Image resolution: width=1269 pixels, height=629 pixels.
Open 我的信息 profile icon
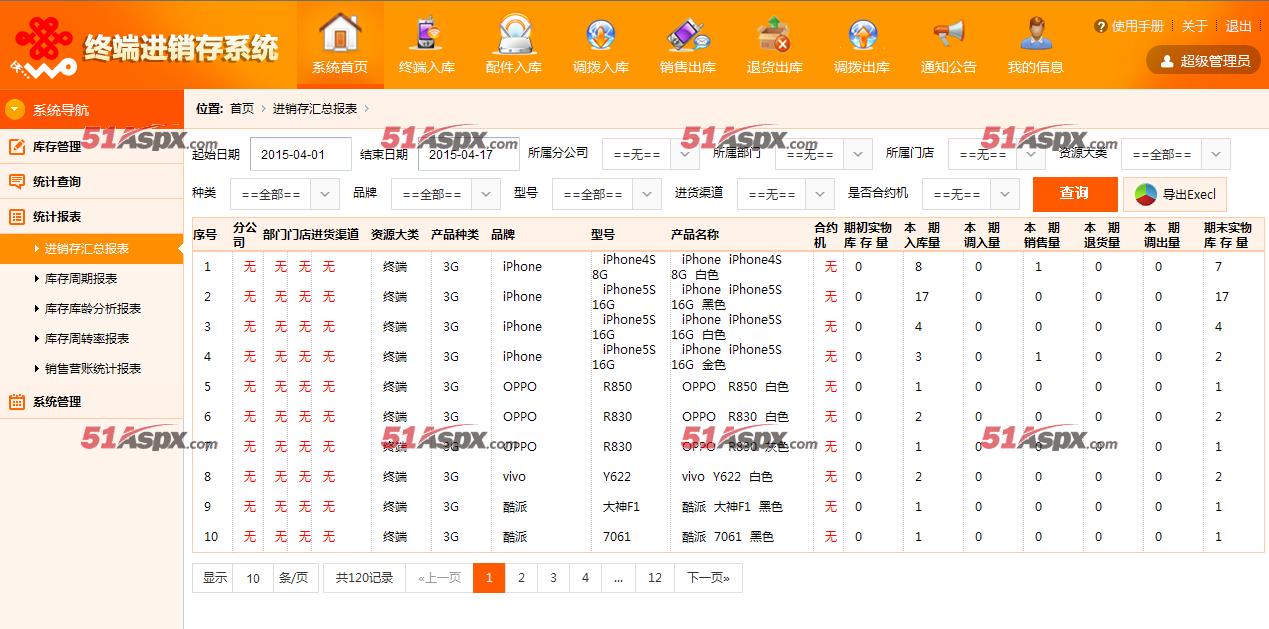coord(1036,33)
